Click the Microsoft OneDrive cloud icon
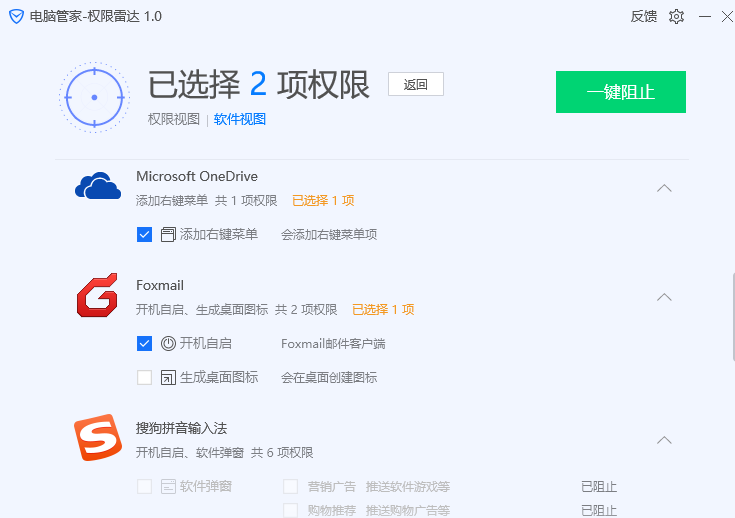The width and height of the screenshot is (735, 518). [x=98, y=186]
